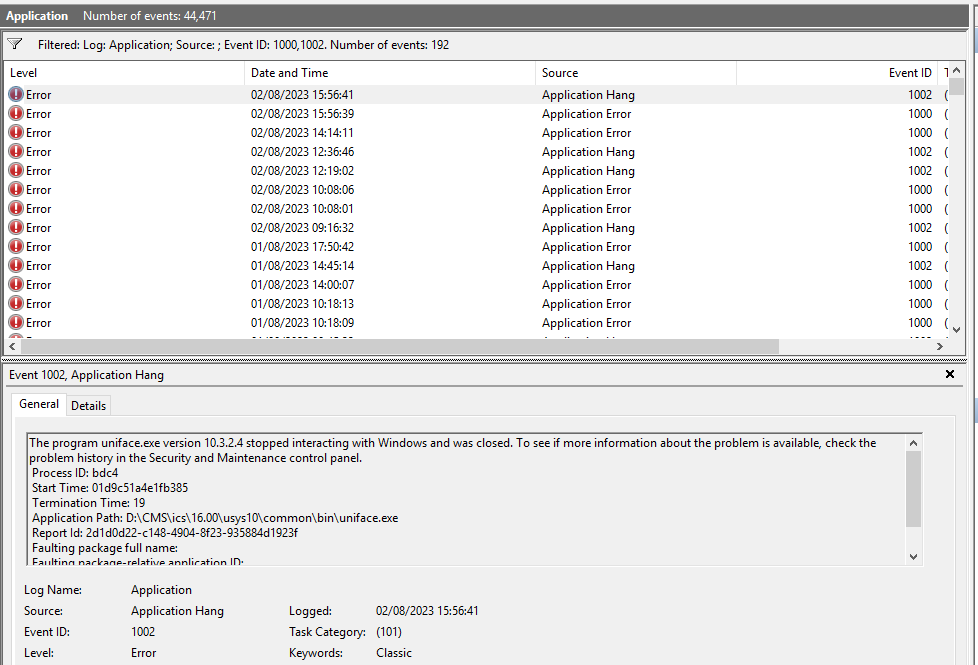The height and width of the screenshot is (665, 978).
Task: Click the up arrow of the description box scrollbar
Action: [x=912, y=442]
